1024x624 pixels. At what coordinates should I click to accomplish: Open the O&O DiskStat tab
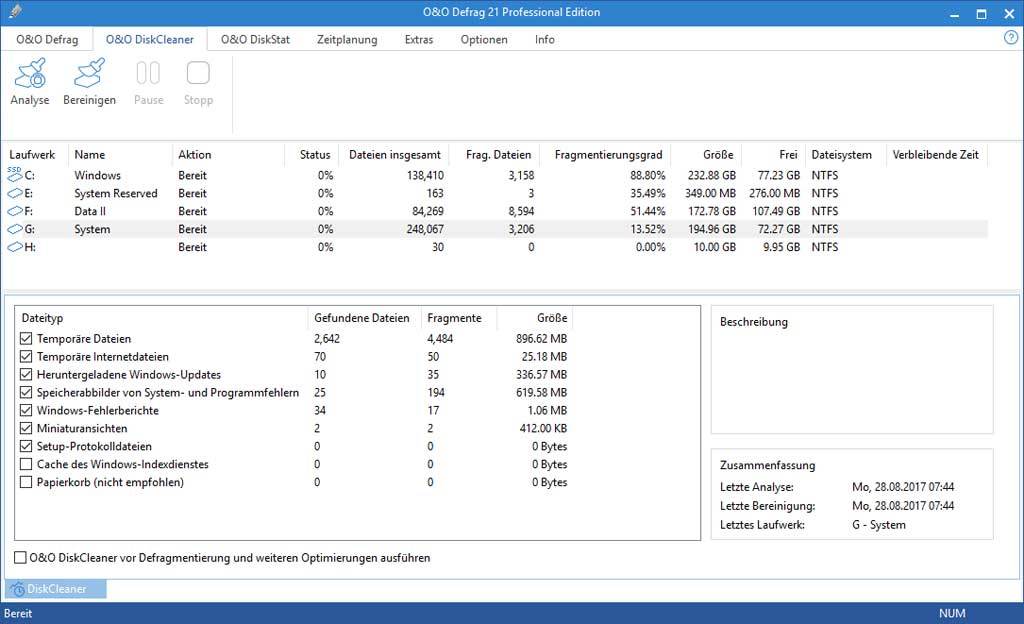pyautogui.click(x=255, y=39)
